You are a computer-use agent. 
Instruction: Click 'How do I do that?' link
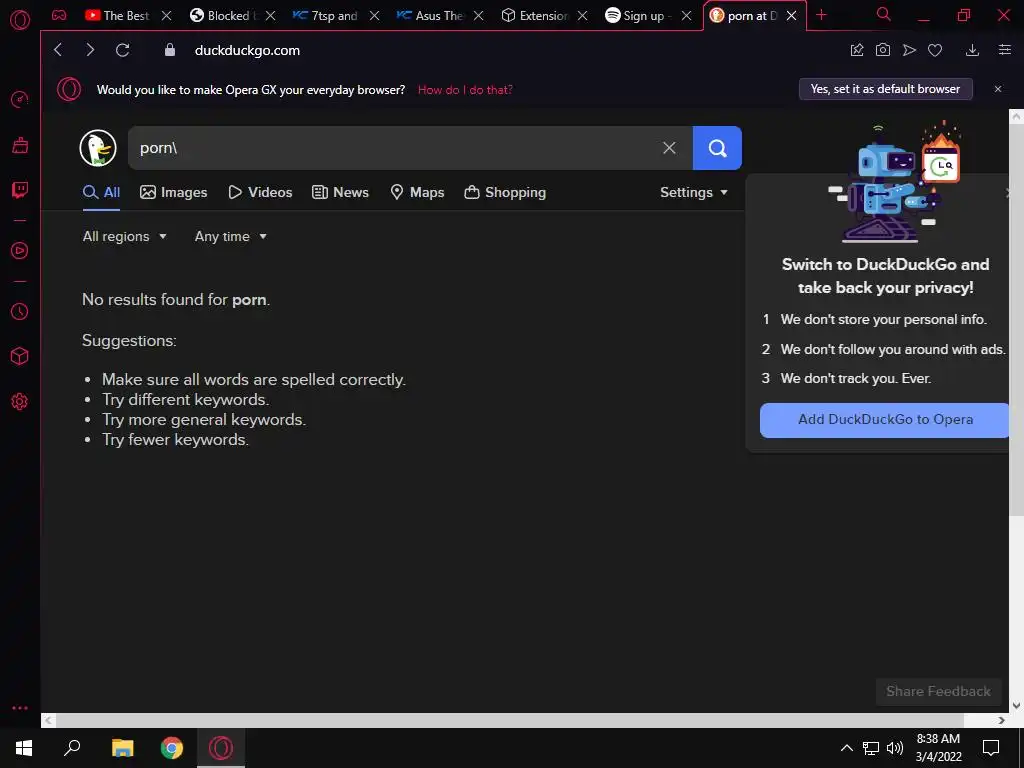pyautogui.click(x=465, y=89)
